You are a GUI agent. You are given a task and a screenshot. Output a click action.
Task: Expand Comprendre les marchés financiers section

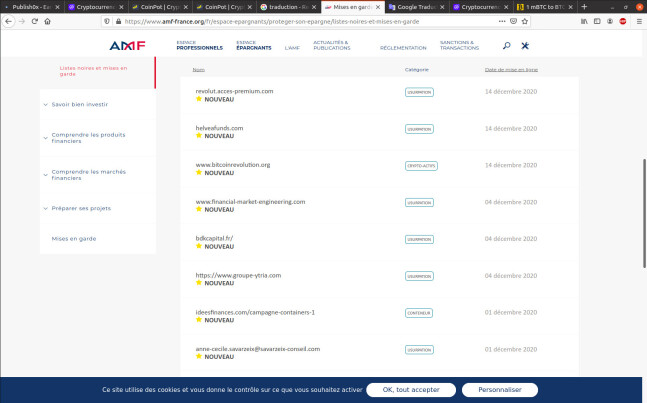pyautogui.click(x=88, y=175)
